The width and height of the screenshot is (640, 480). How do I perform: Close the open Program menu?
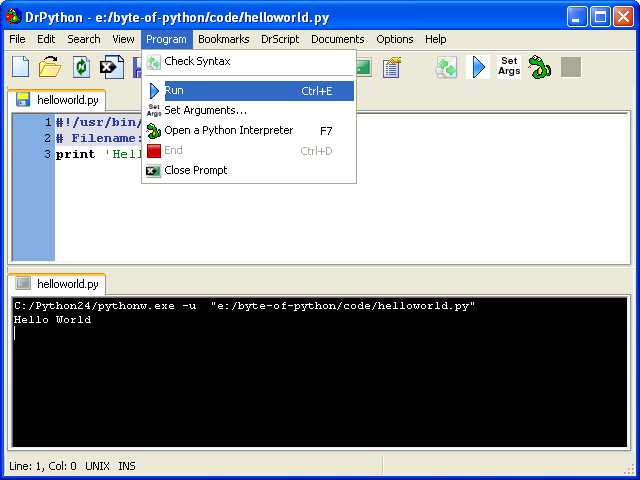(167, 39)
